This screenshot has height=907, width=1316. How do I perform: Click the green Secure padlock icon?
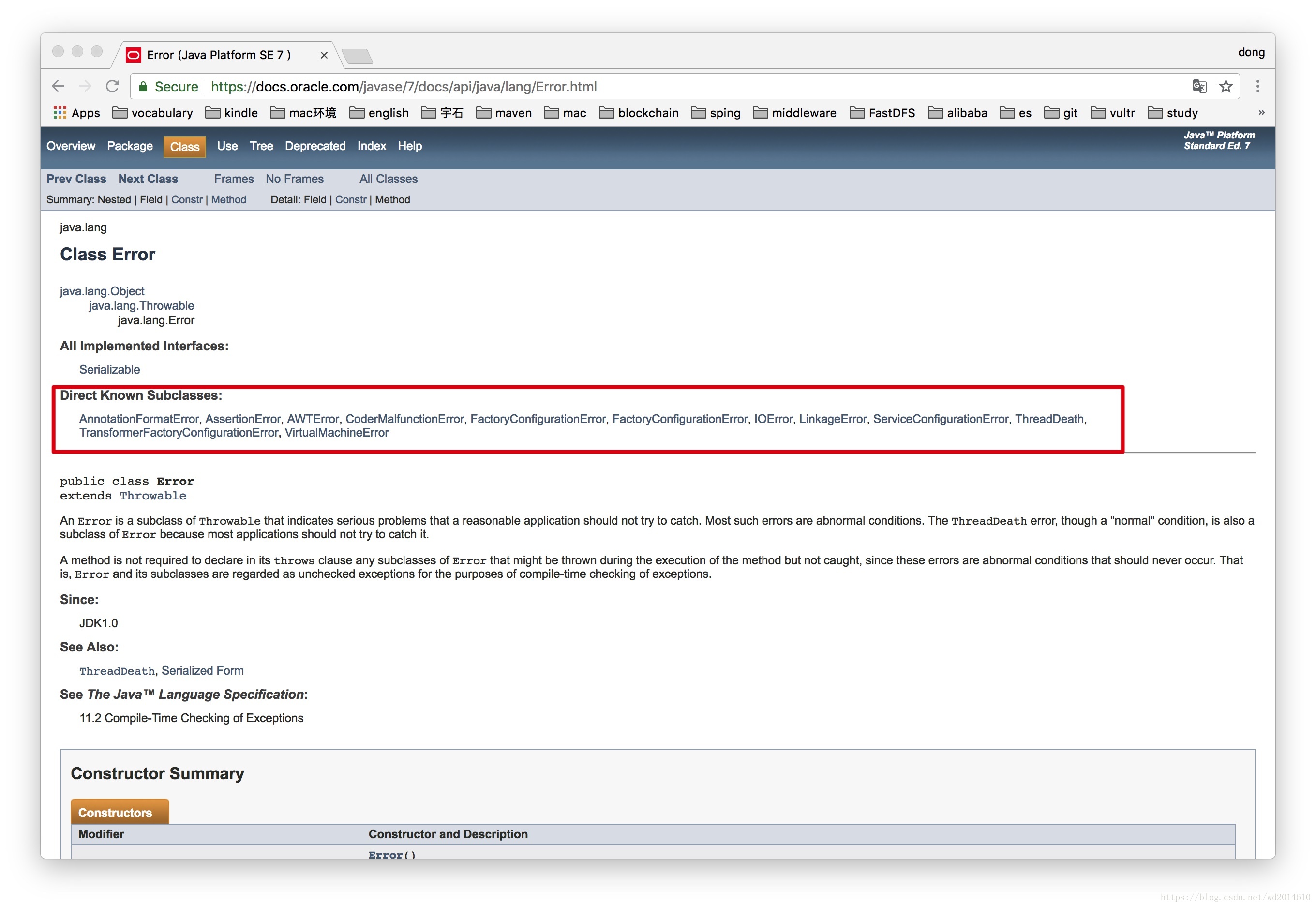(x=143, y=86)
